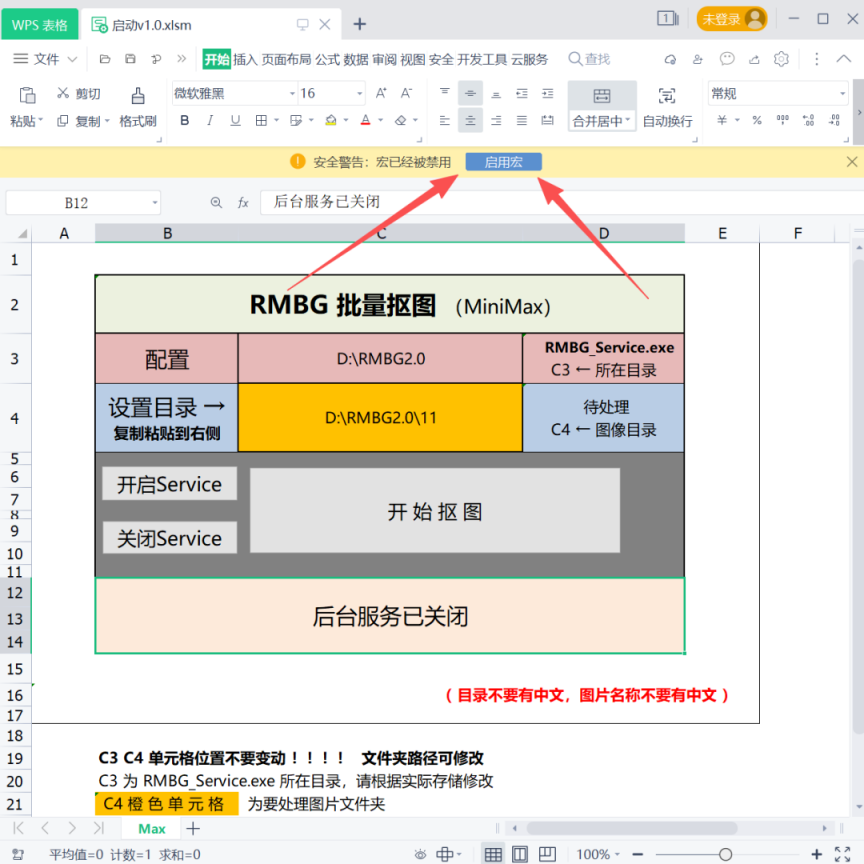Viewport: 864px width, 864px height.
Task: Click the Cut (剪切) scissors icon
Action: point(64,94)
